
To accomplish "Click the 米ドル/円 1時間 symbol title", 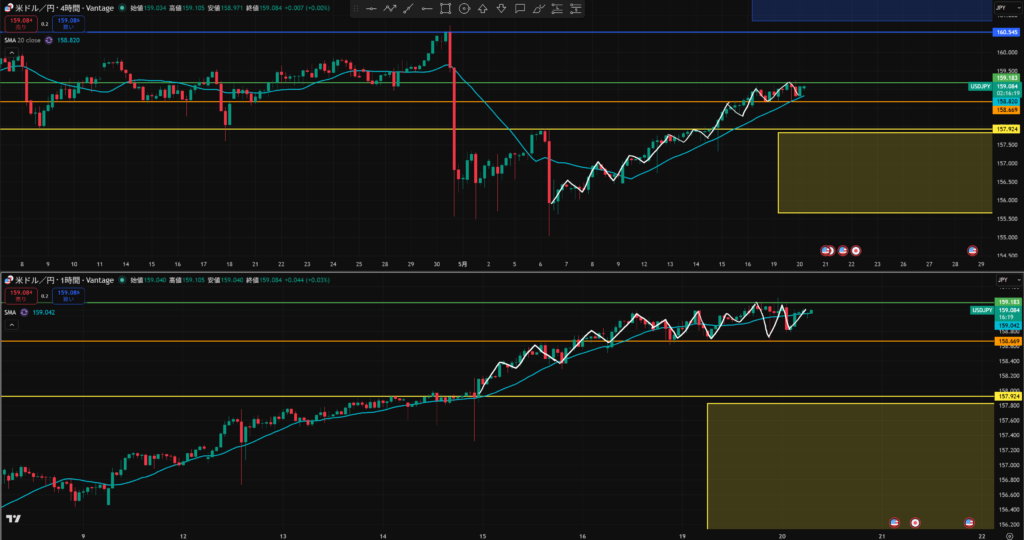I will (x=64, y=280).
